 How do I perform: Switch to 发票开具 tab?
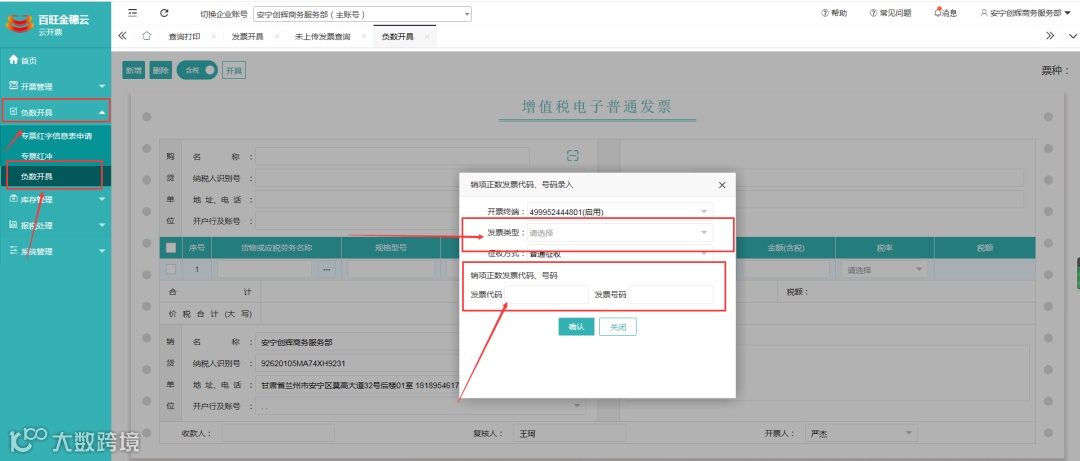click(247, 37)
